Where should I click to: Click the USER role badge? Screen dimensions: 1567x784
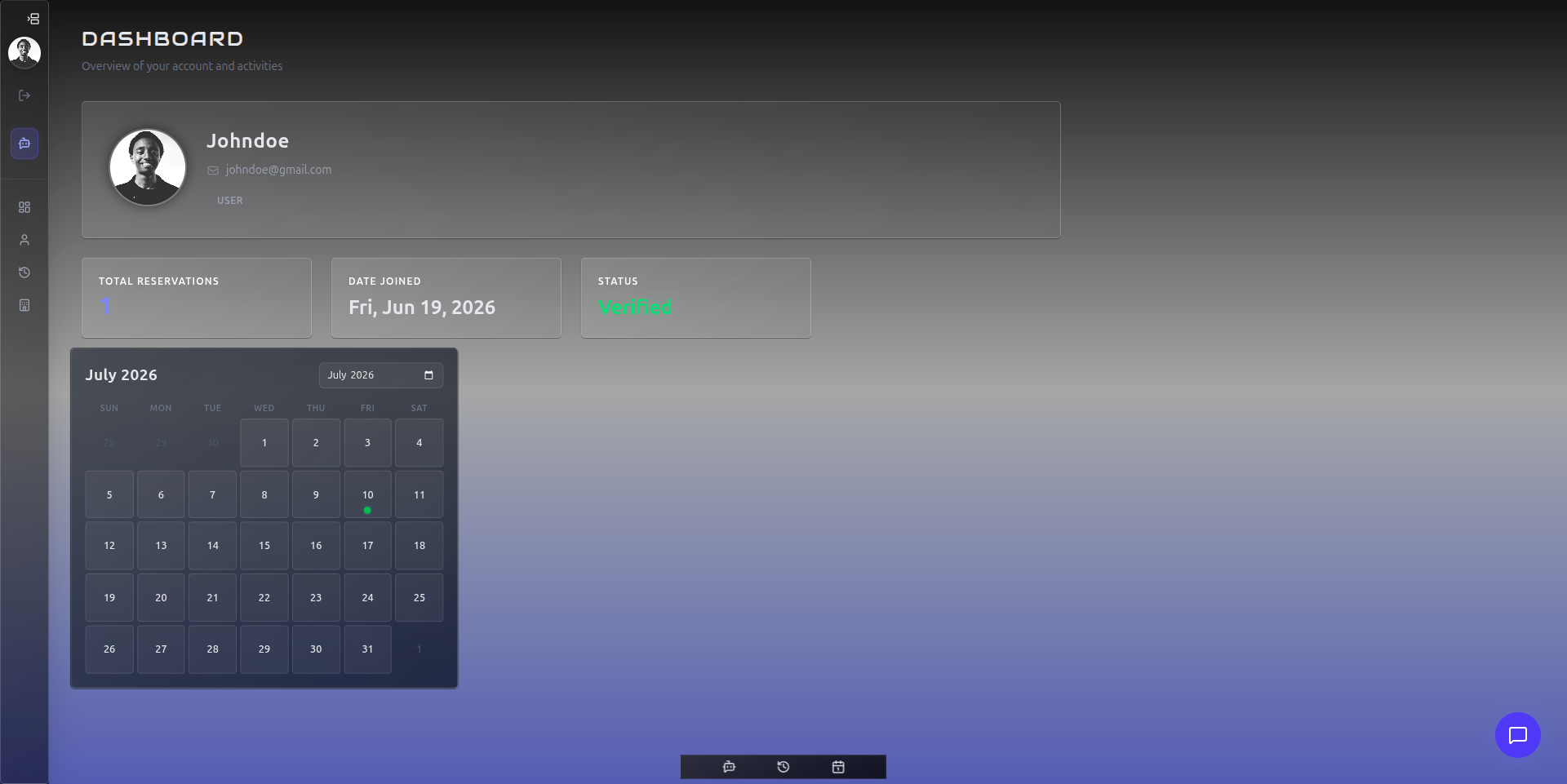coord(230,201)
